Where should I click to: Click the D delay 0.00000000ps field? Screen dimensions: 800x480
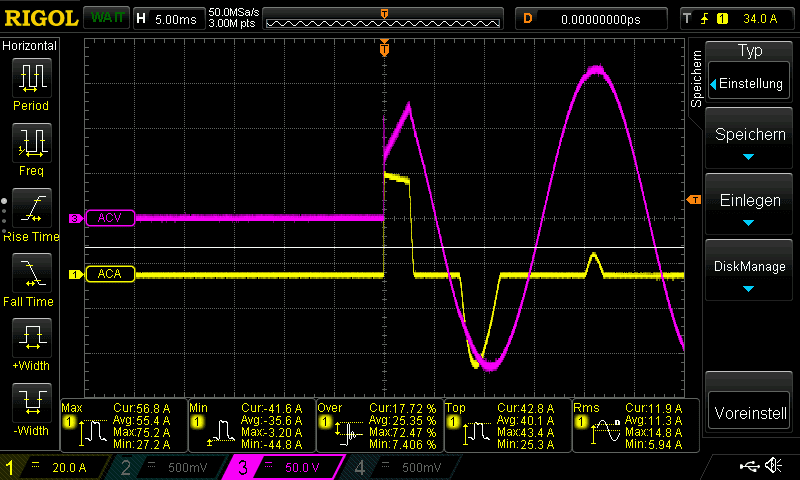pos(591,19)
